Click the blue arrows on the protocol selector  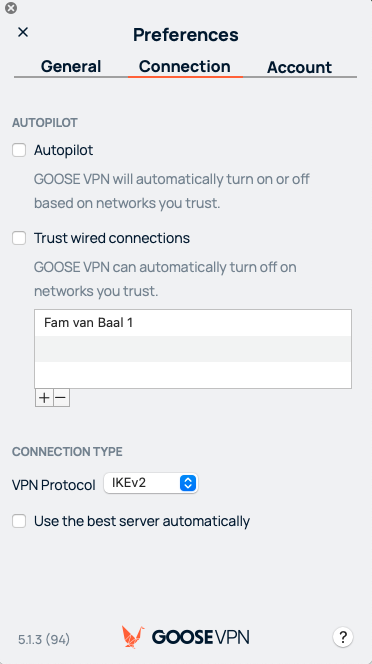click(x=188, y=483)
